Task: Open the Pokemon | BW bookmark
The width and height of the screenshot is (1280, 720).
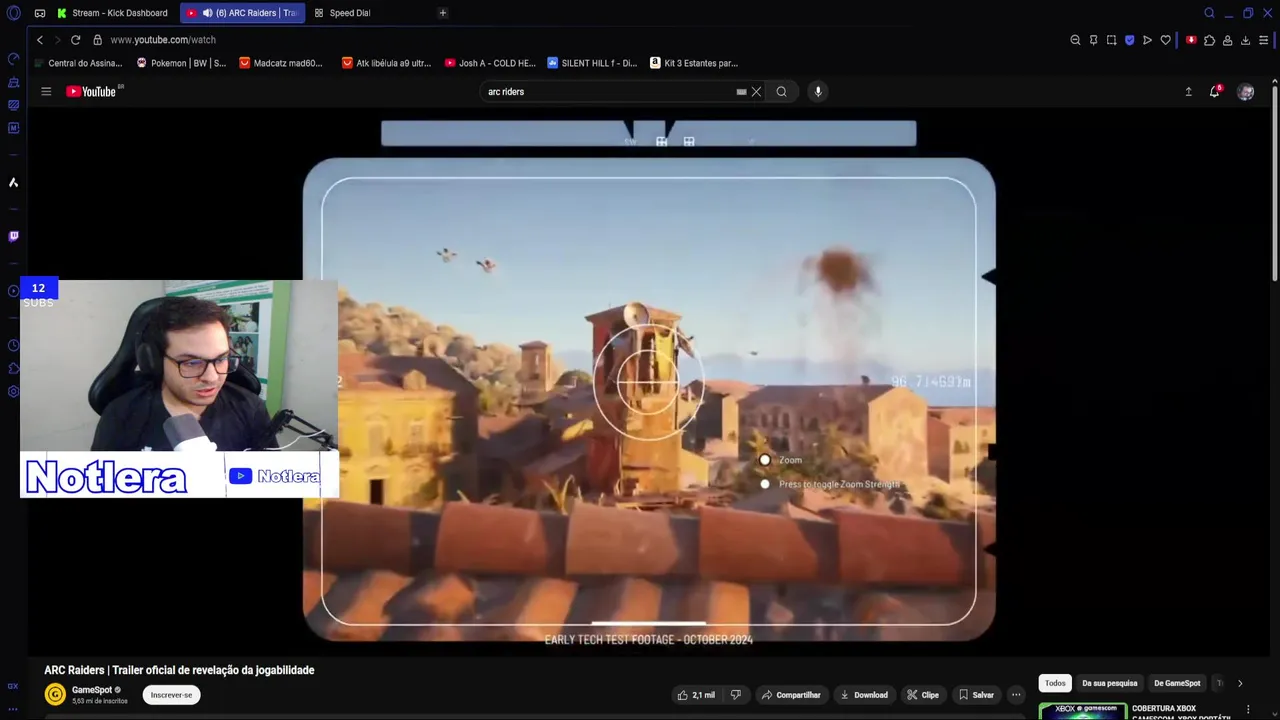Action: tap(181, 63)
